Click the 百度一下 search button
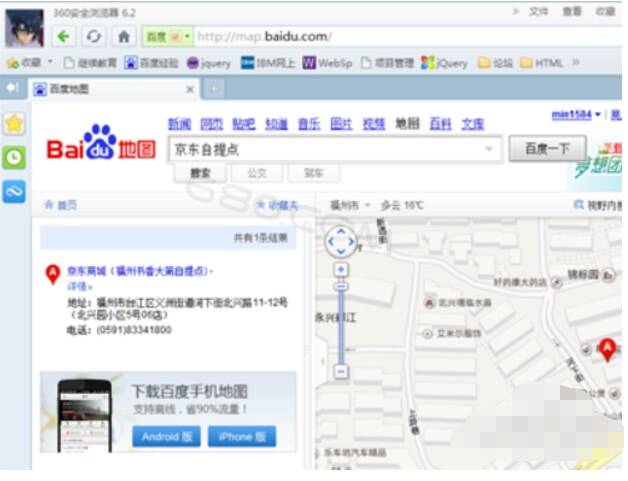Screen dimensions: 628x481 tap(547, 149)
